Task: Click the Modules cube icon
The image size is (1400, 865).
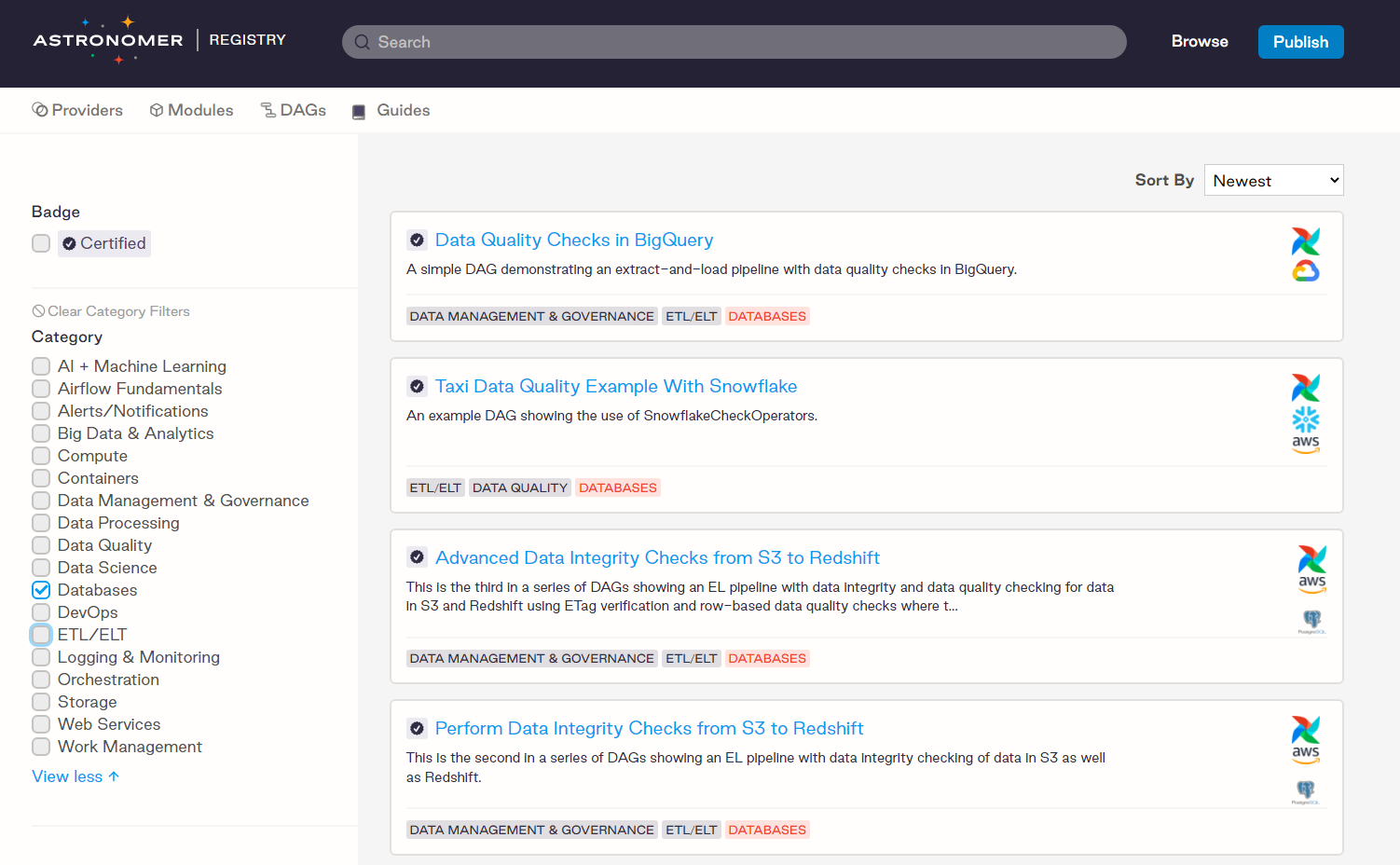Action: [x=157, y=110]
